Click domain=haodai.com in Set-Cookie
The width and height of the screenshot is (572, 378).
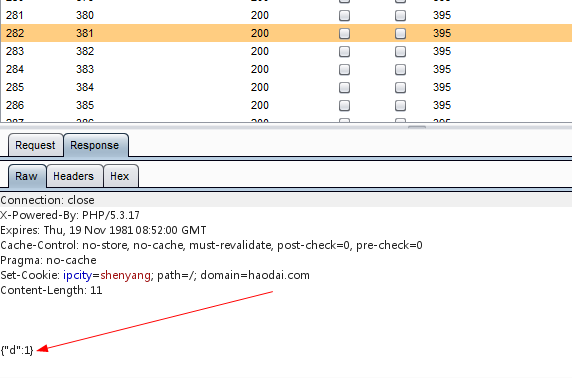[x=255, y=275]
